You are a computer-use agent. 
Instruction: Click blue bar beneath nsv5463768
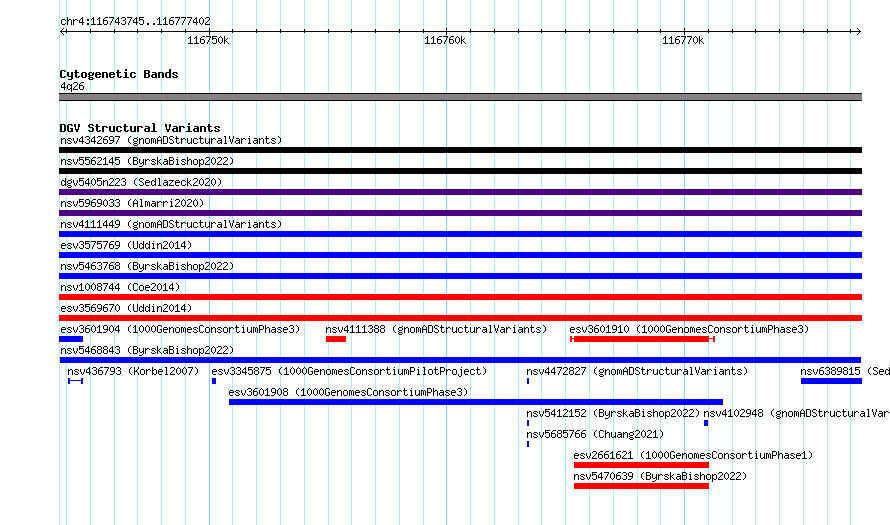pos(460,276)
